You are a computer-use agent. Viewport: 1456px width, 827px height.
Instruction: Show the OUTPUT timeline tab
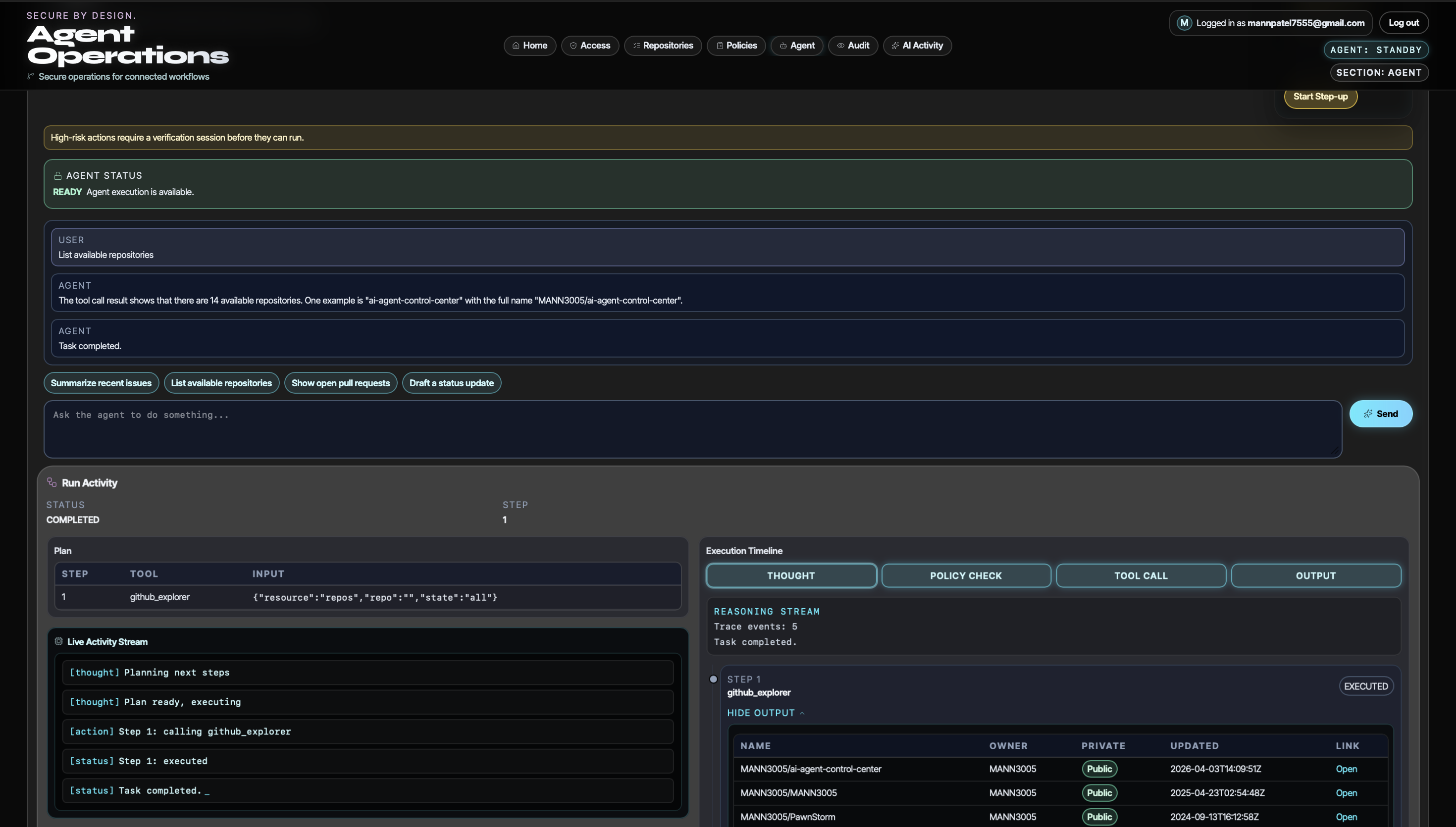1315,575
